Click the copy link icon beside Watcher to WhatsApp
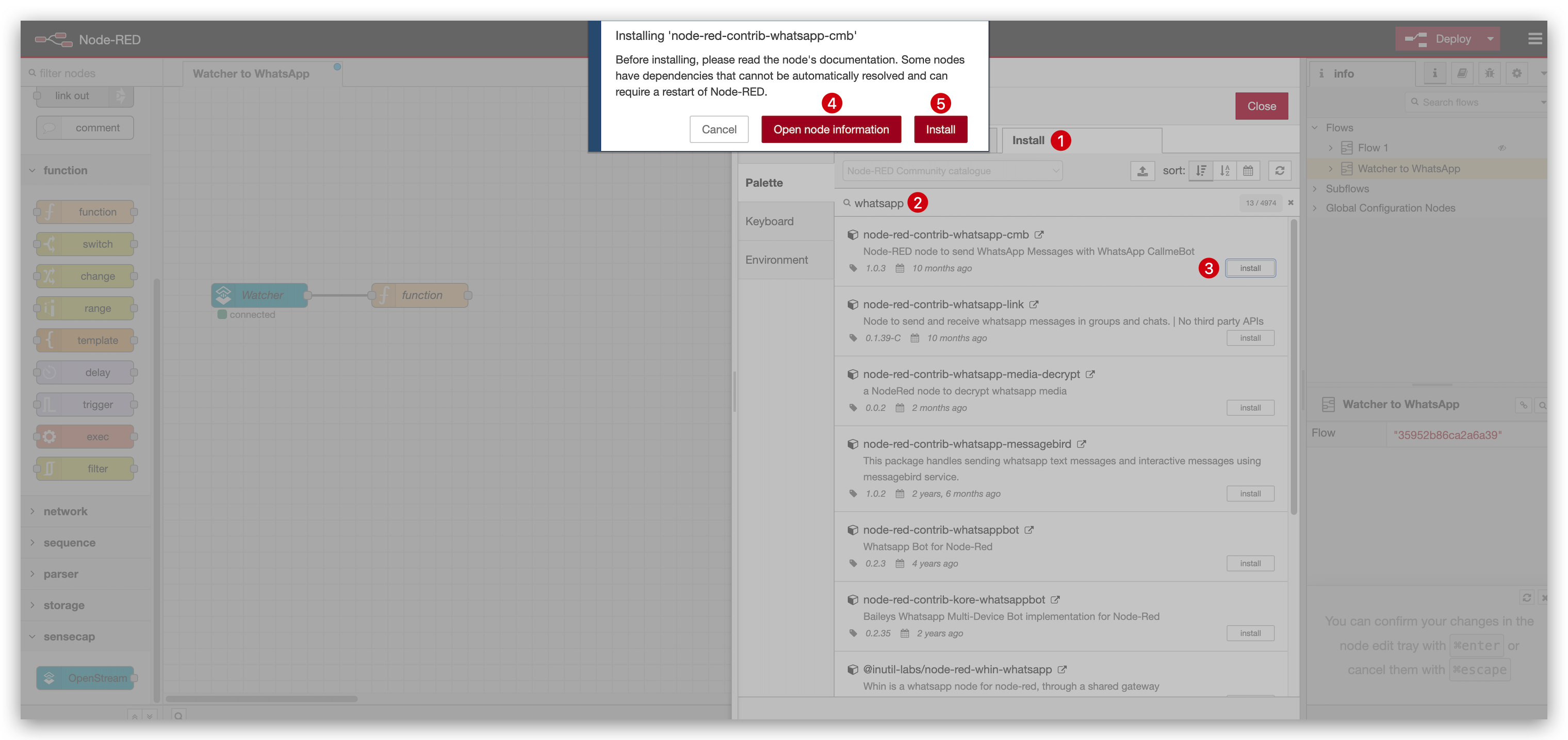1568x740 pixels. [1523, 405]
